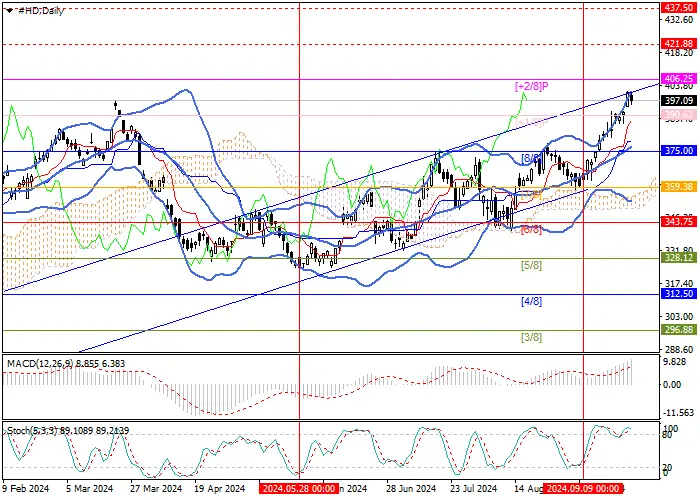
Task: Click the orange 359.38 price label
Action: (678, 187)
